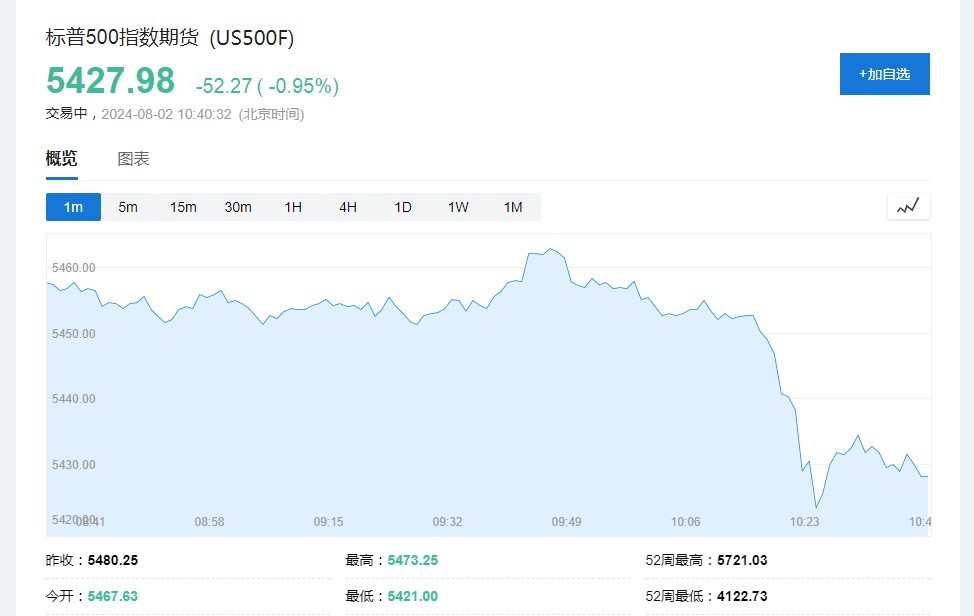The width and height of the screenshot is (974, 616).
Task: Switch to the 概览 tab
Action: coord(61,159)
